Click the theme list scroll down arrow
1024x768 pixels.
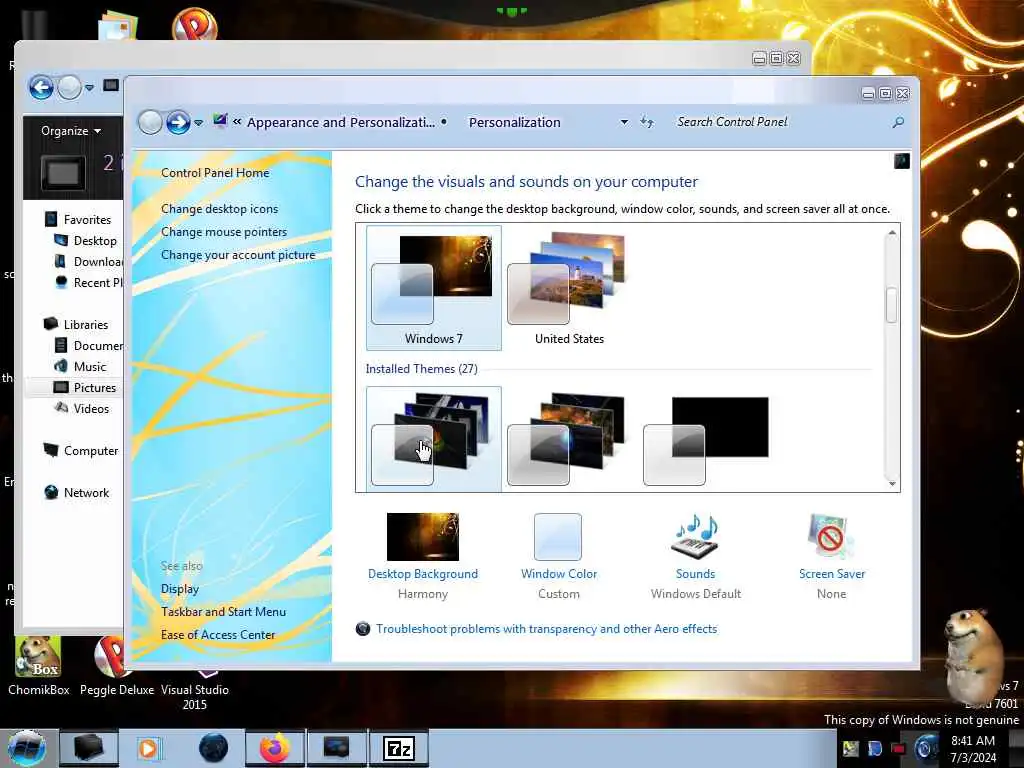(892, 484)
